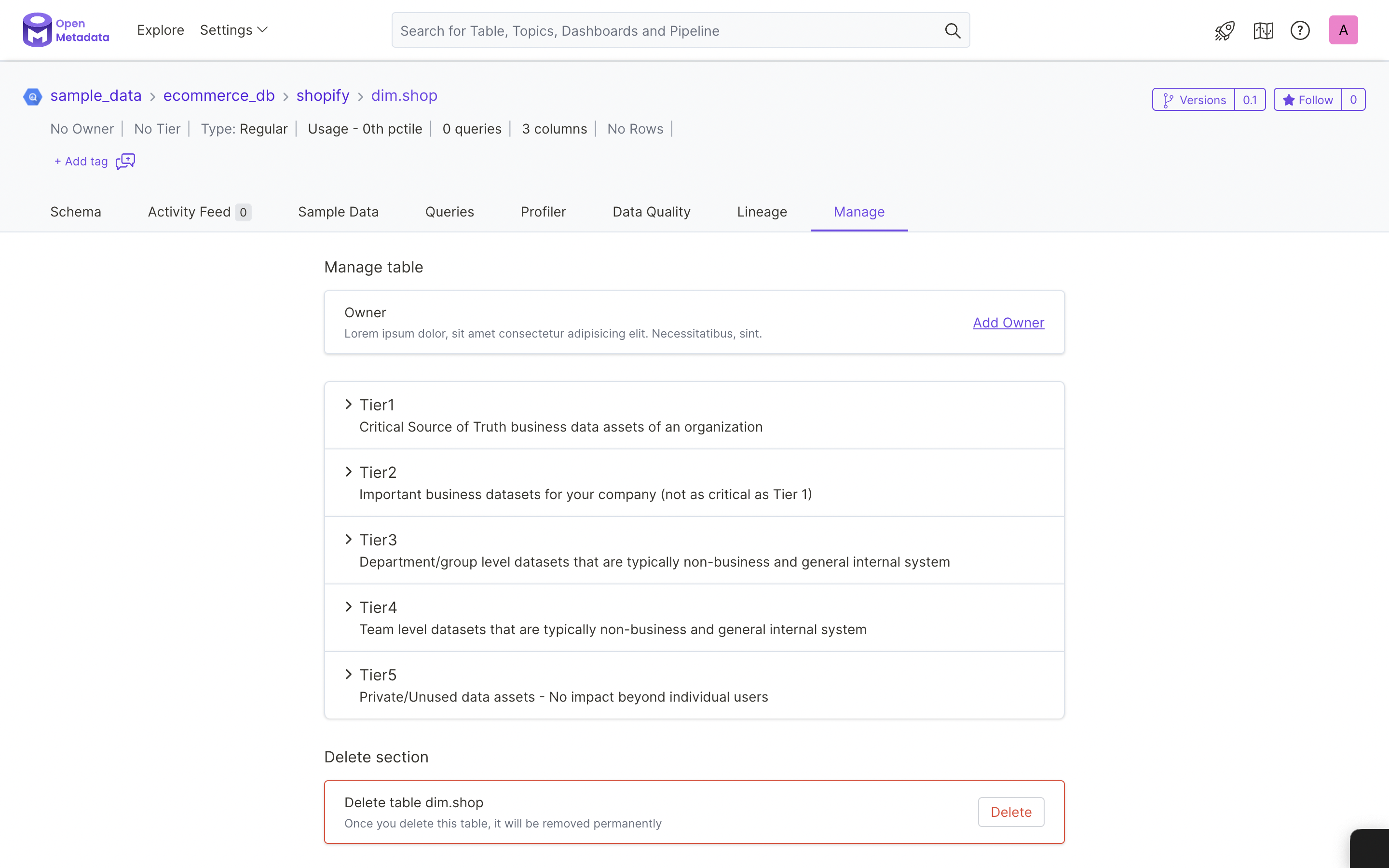Click the Type: Regular label
Image resolution: width=1389 pixels, height=868 pixels.
[244, 129]
